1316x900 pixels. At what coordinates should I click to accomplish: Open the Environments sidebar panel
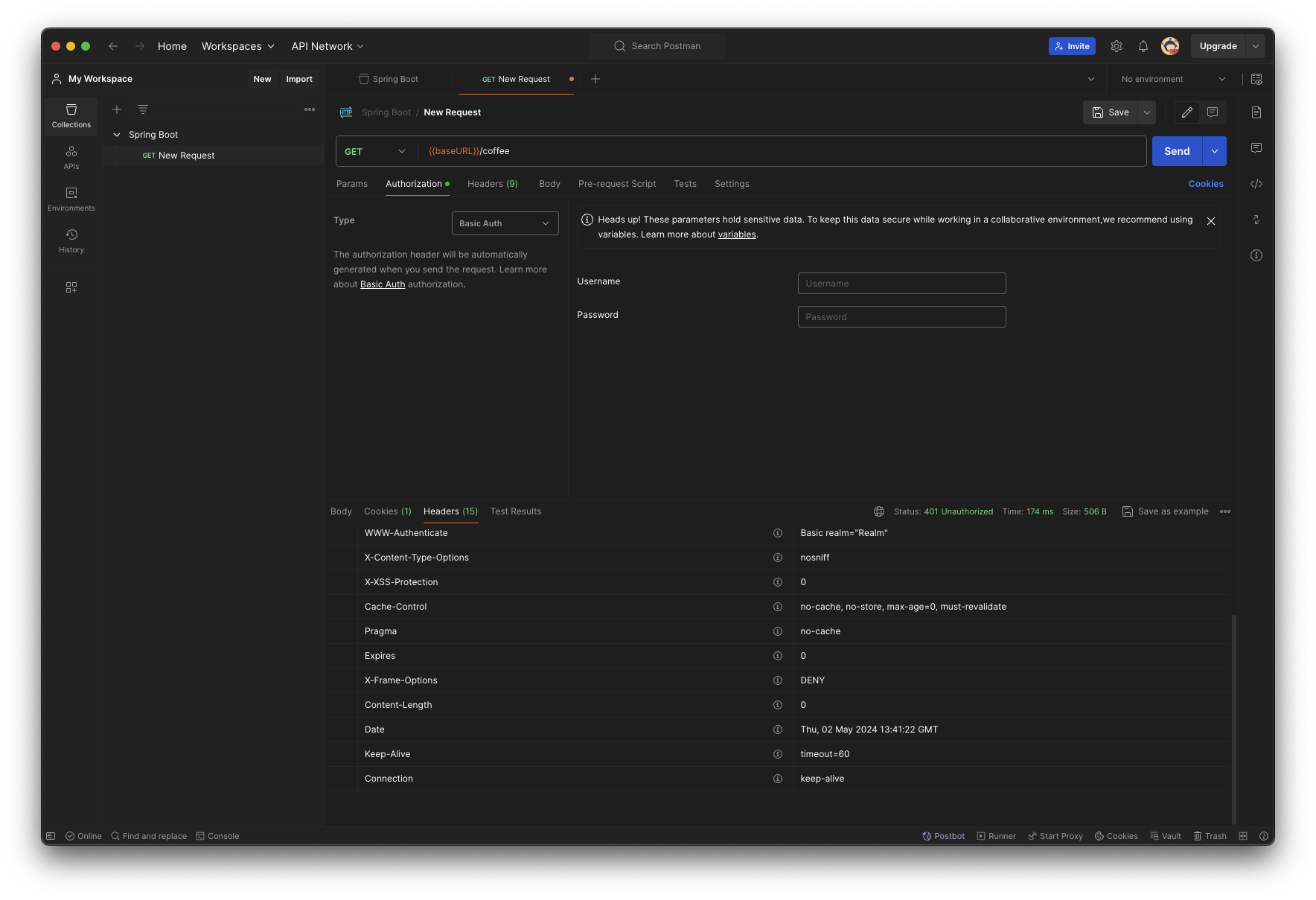tap(71, 200)
